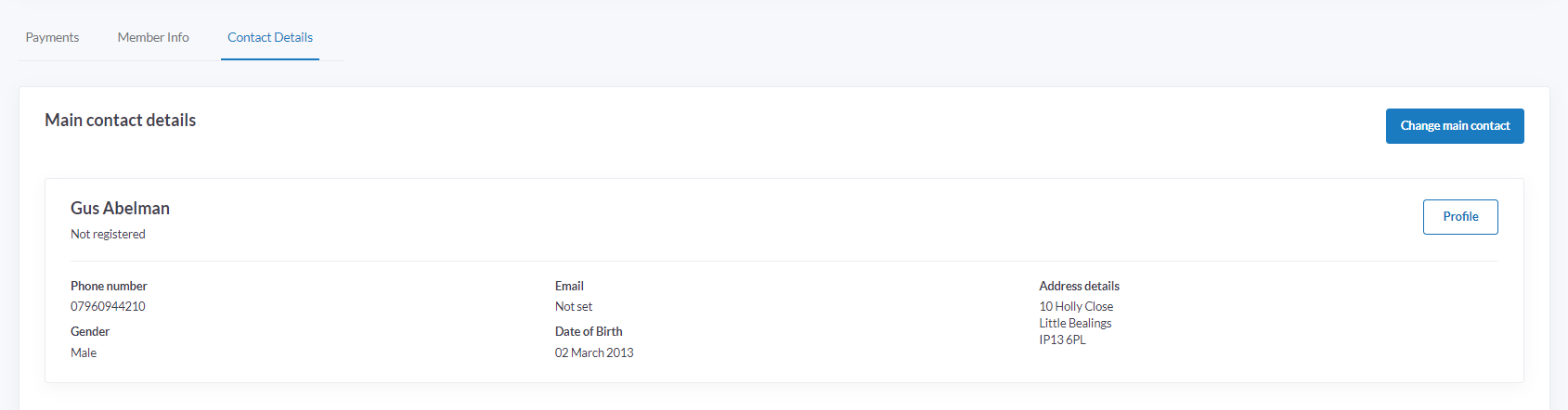Switch to the Member Info tab

pyautogui.click(x=153, y=37)
